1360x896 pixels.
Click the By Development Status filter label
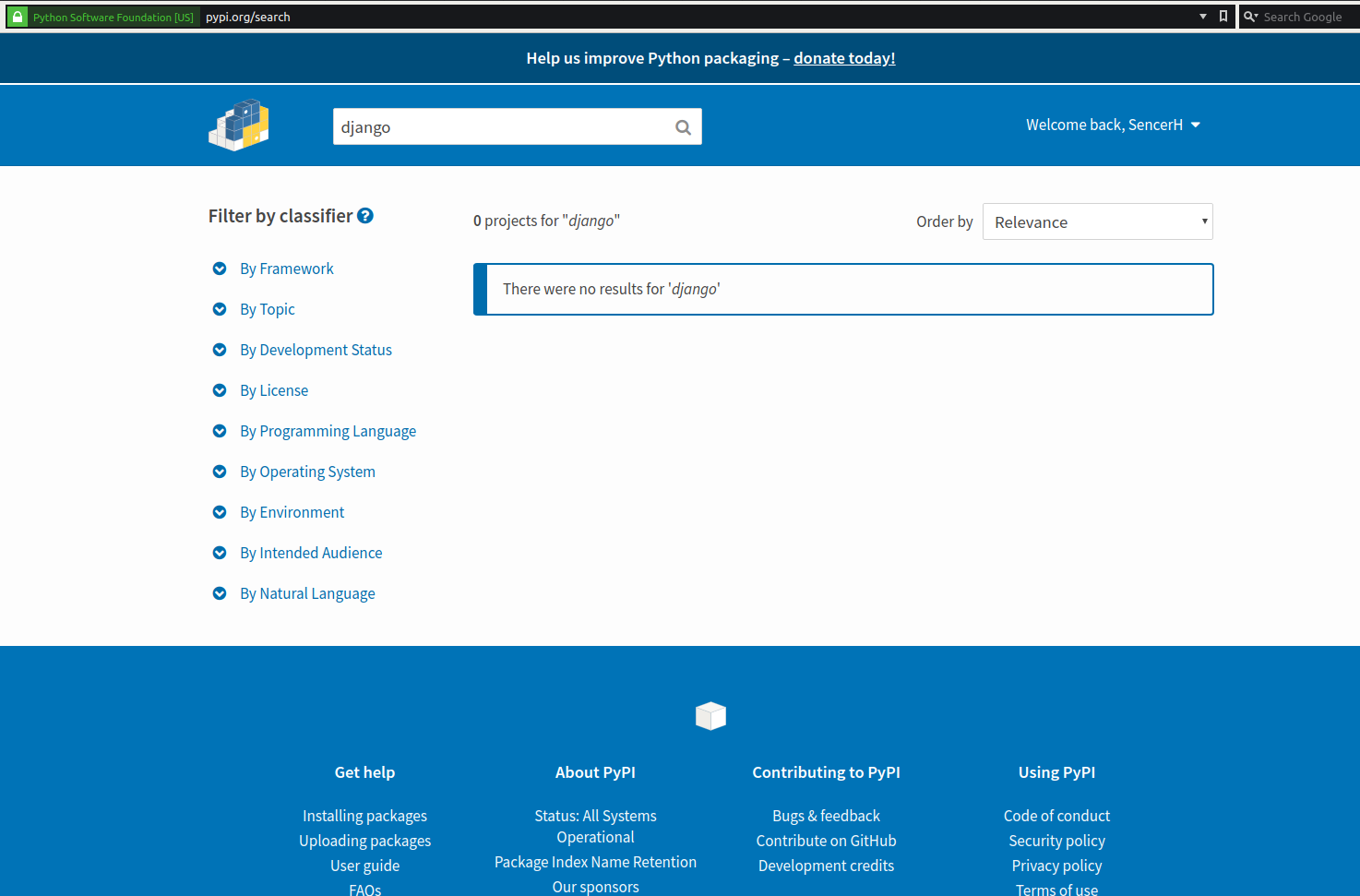coord(316,350)
